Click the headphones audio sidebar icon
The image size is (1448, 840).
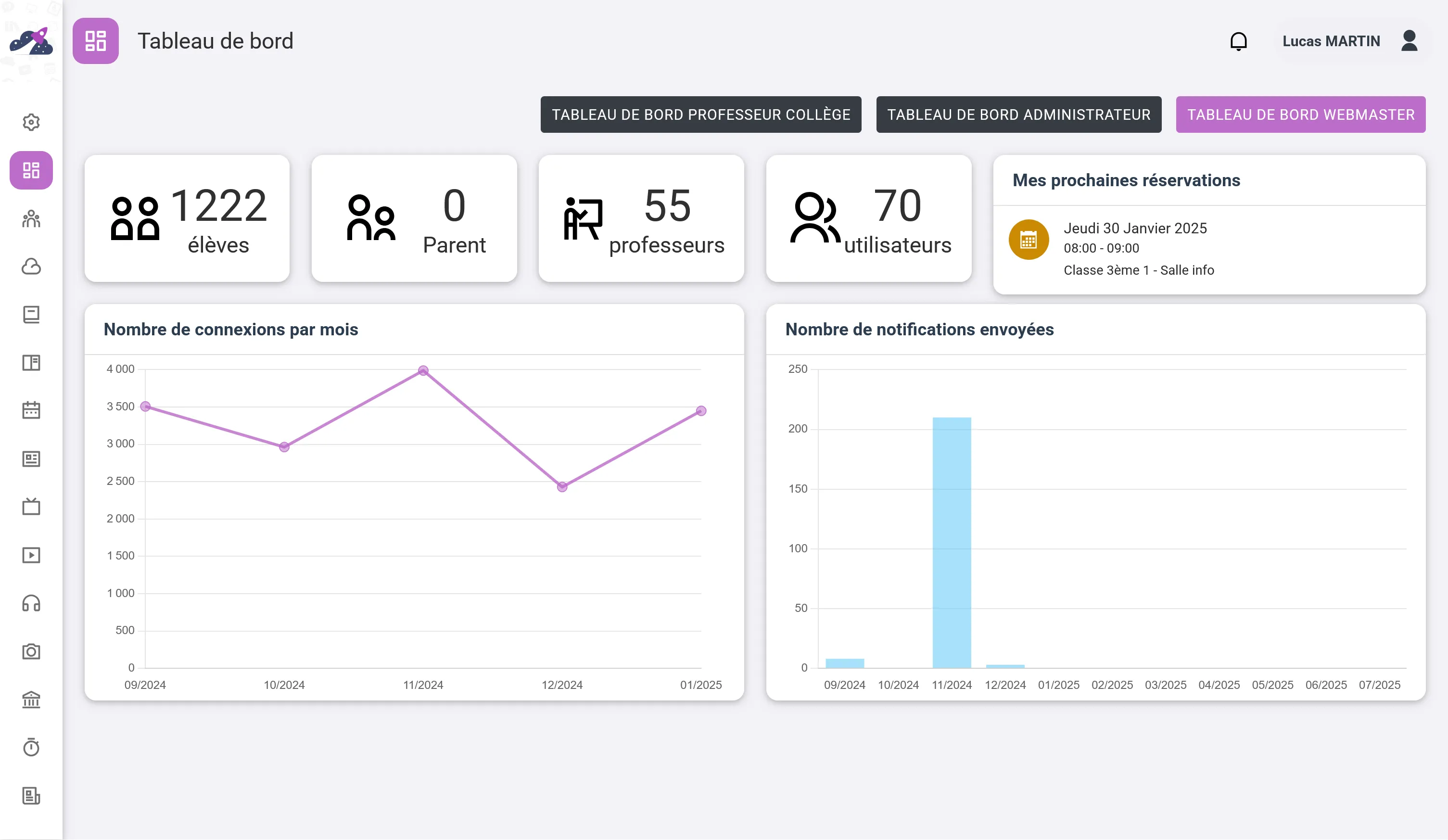[31, 604]
